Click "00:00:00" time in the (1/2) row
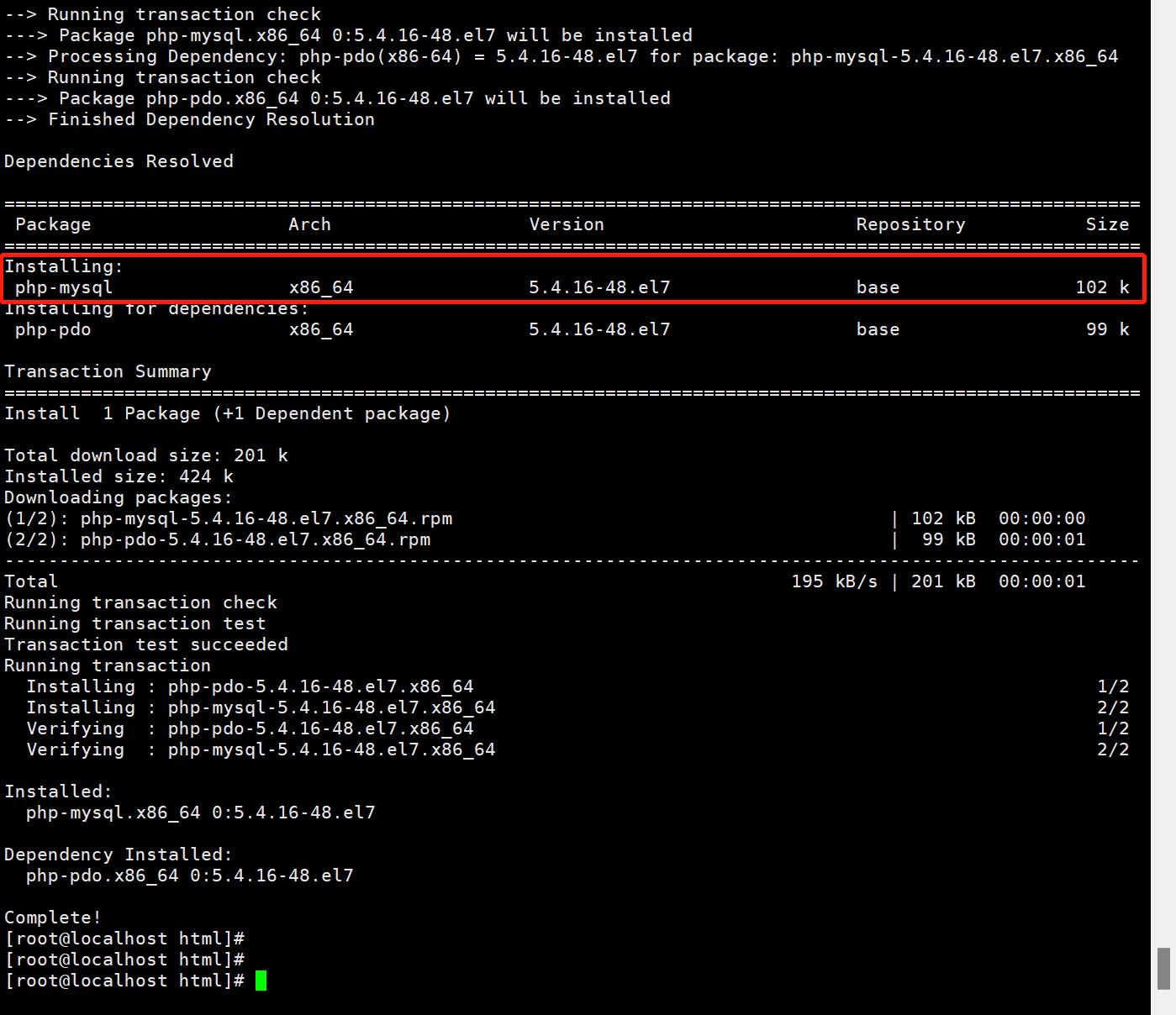The image size is (1176, 1015). coord(1042,518)
